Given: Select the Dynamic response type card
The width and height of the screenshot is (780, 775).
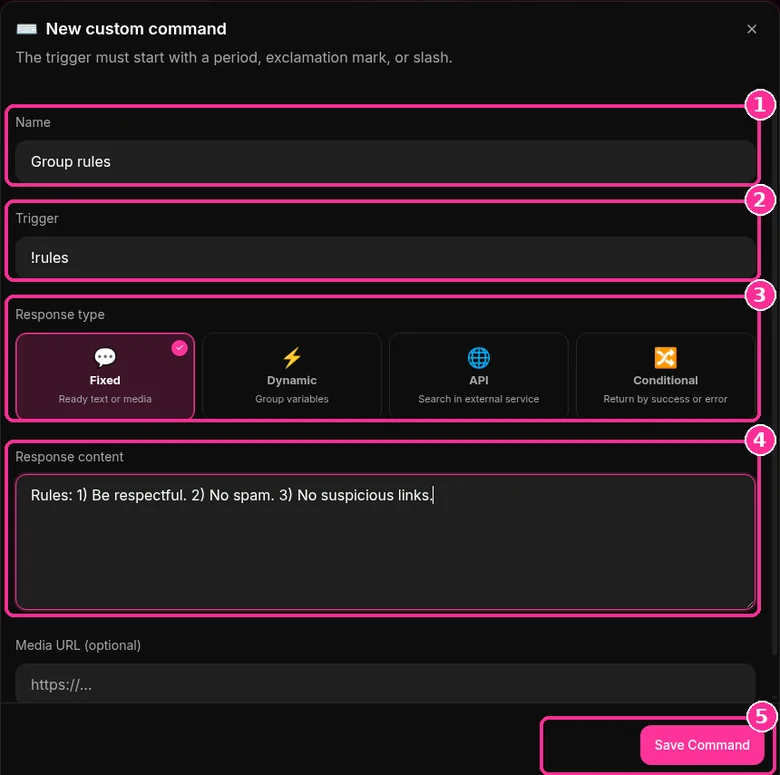Looking at the screenshot, I should point(292,376).
